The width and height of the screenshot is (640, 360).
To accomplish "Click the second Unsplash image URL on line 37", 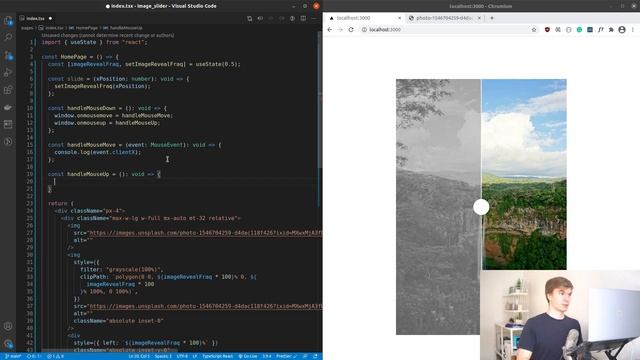I will [205, 306].
